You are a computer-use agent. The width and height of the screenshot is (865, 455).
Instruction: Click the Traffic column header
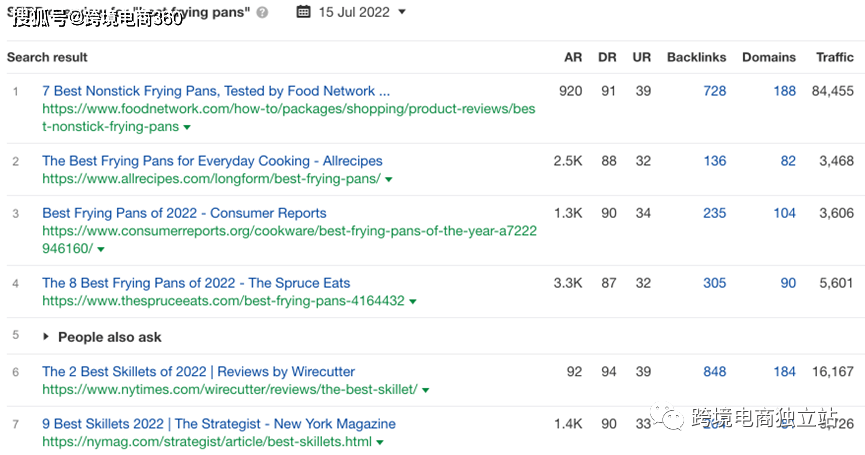[x=835, y=57]
